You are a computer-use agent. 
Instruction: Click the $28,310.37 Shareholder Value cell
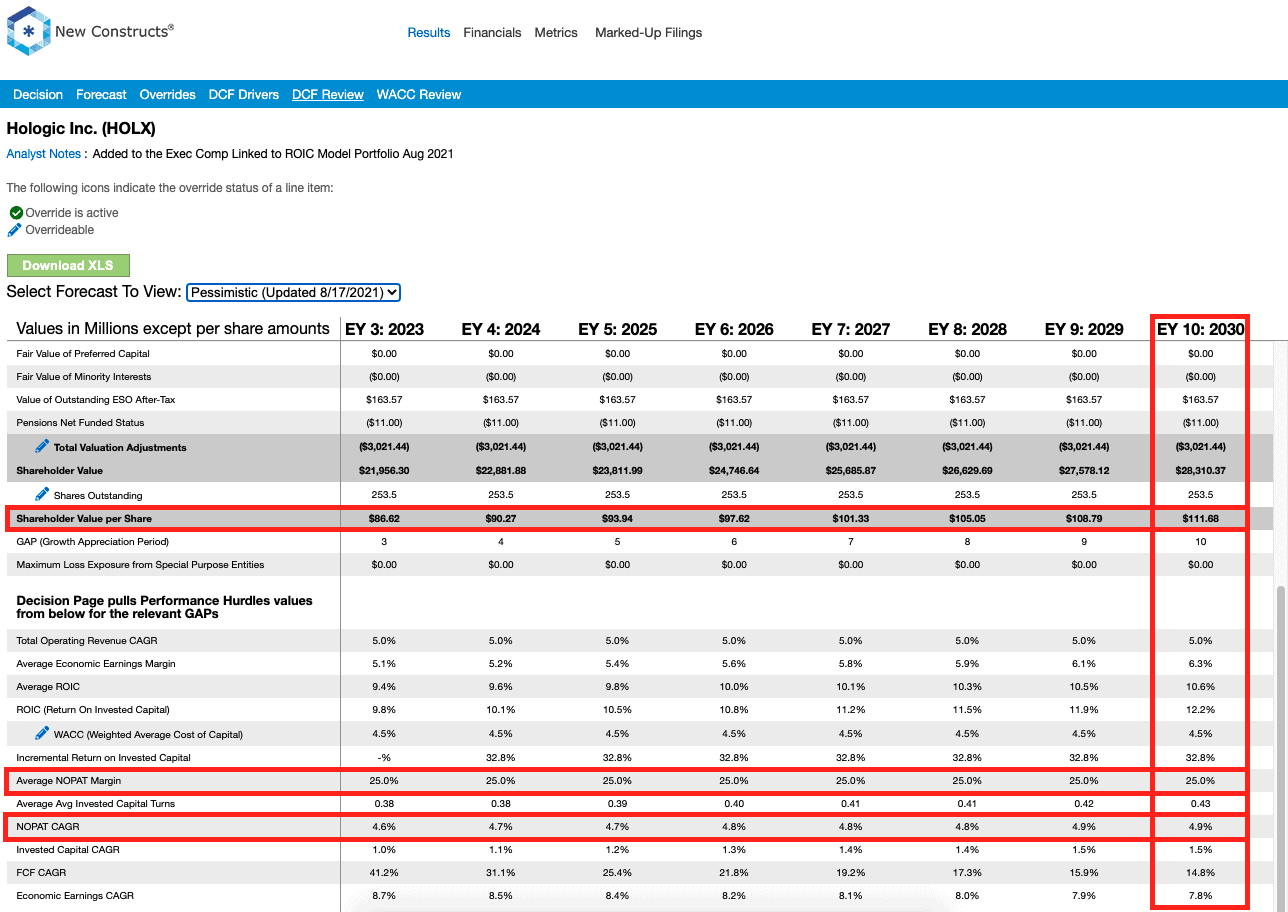1200,471
